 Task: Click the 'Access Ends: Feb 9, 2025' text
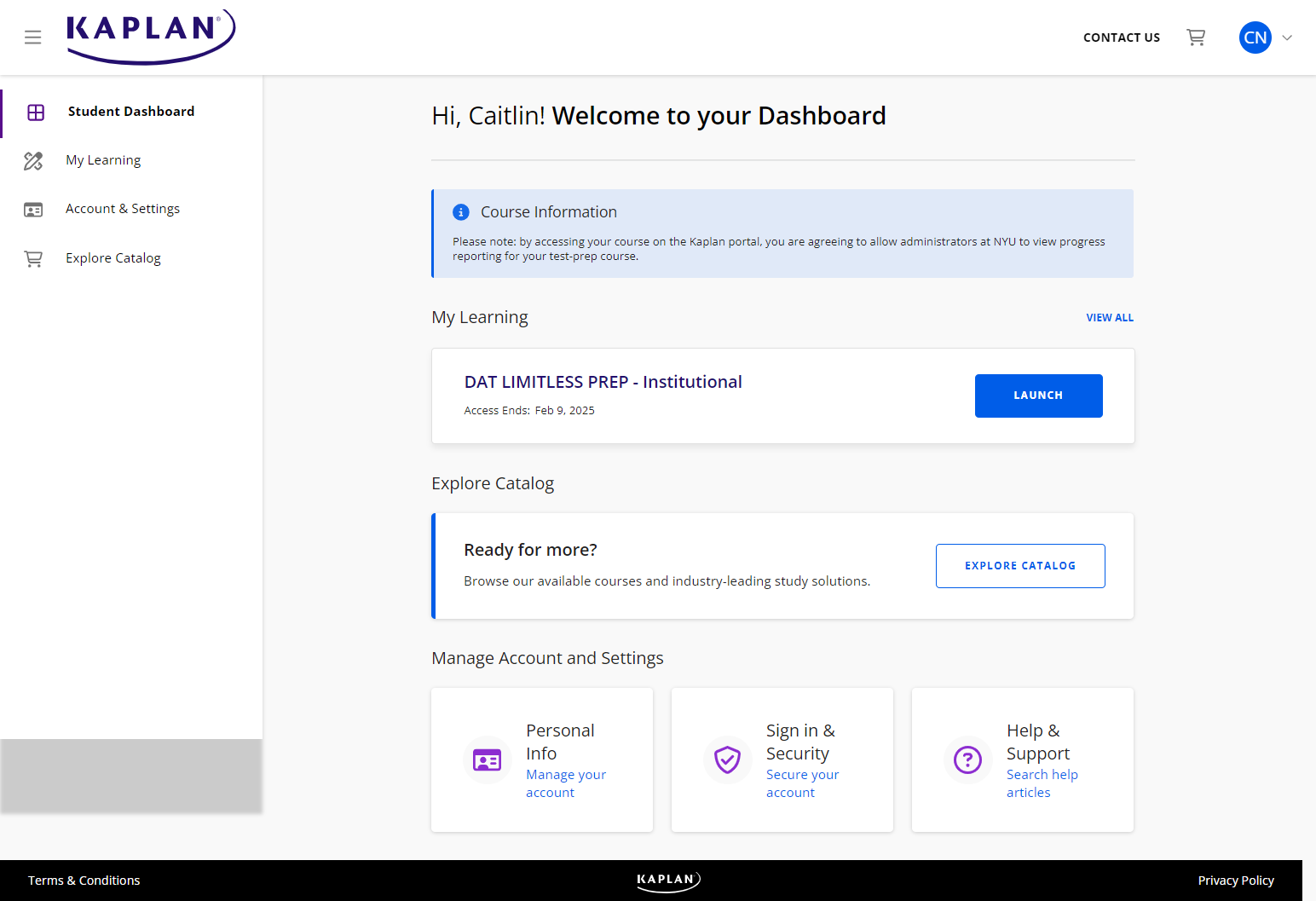click(529, 411)
